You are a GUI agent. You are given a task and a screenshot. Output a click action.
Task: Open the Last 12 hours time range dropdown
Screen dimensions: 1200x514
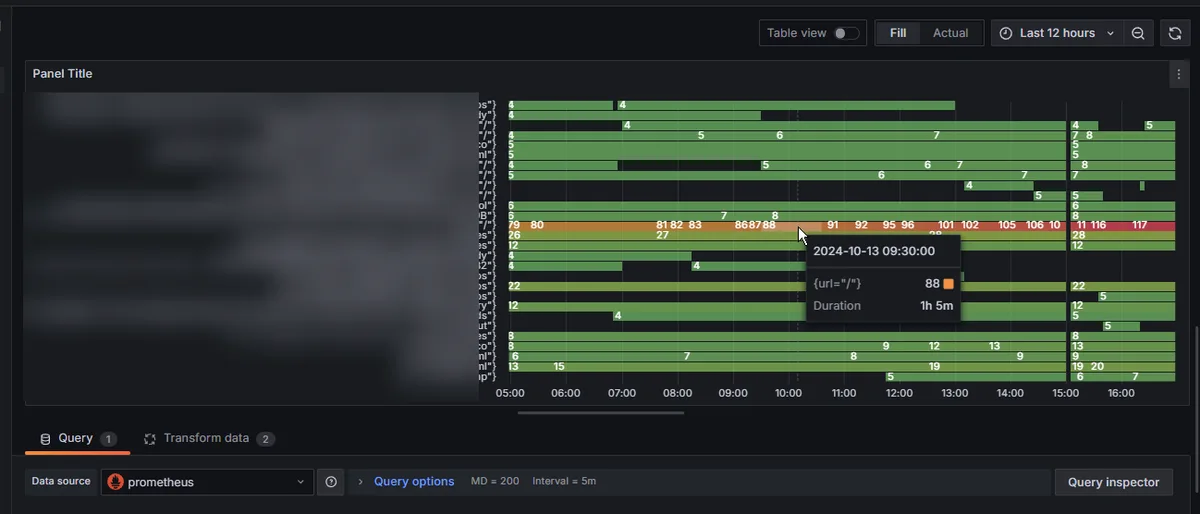[1057, 33]
